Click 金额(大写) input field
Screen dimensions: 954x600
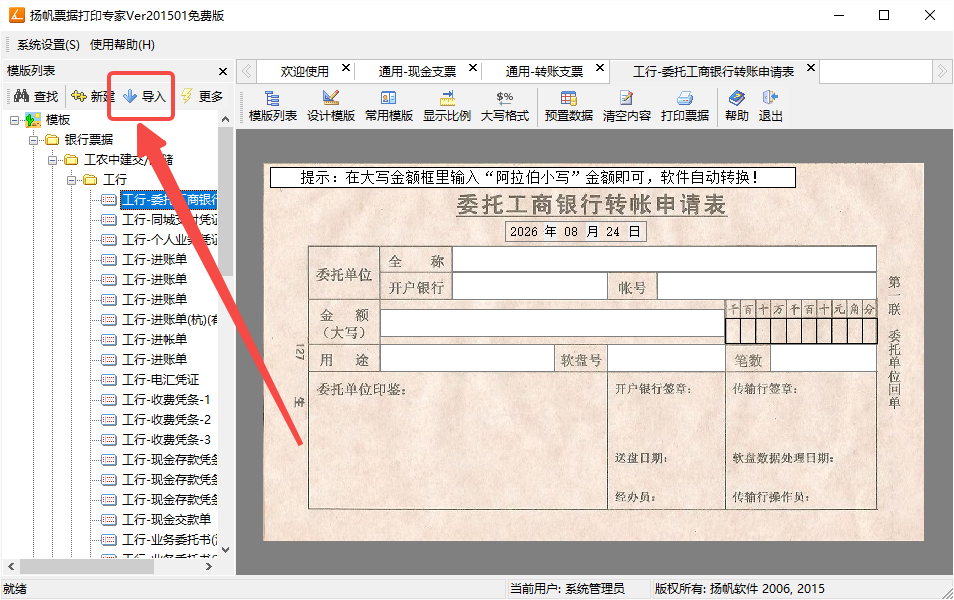pos(552,323)
